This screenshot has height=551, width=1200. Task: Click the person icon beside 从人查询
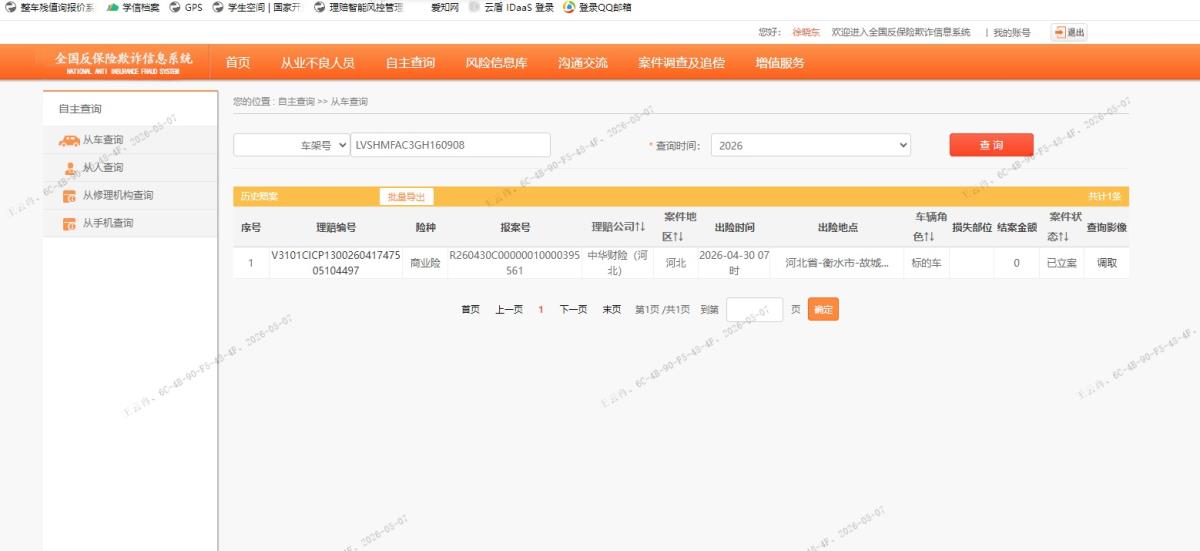point(70,168)
